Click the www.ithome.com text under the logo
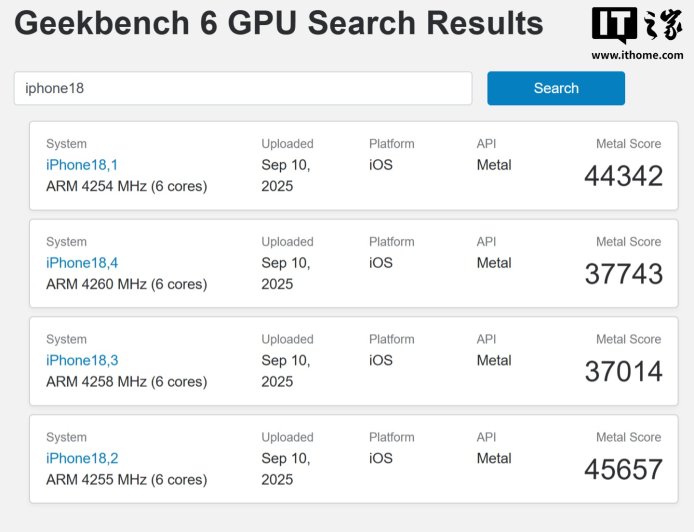Screen dimensions: 694x532 click(x=637, y=55)
